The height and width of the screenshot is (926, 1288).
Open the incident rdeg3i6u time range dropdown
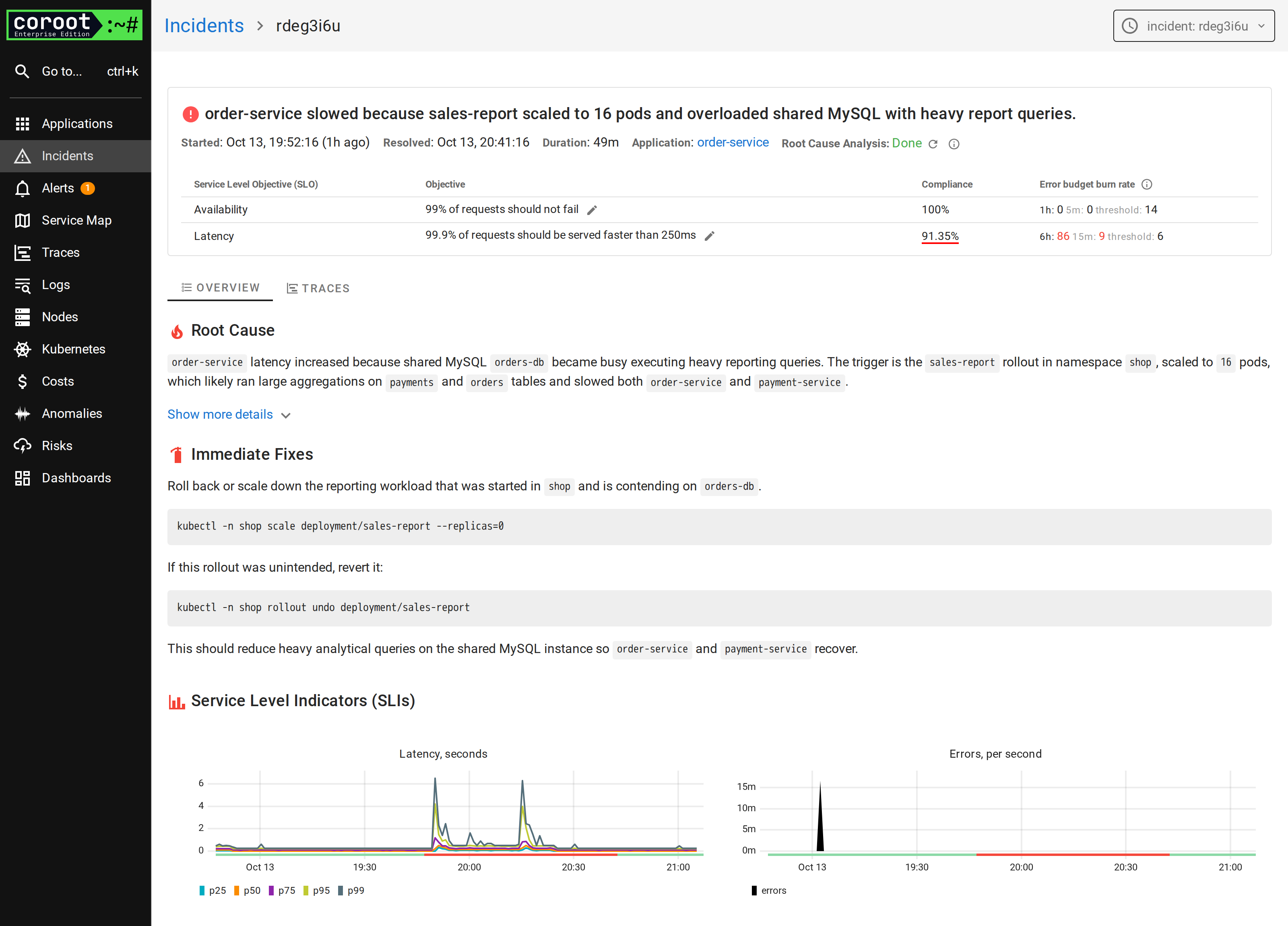pyautogui.click(x=1194, y=25)
